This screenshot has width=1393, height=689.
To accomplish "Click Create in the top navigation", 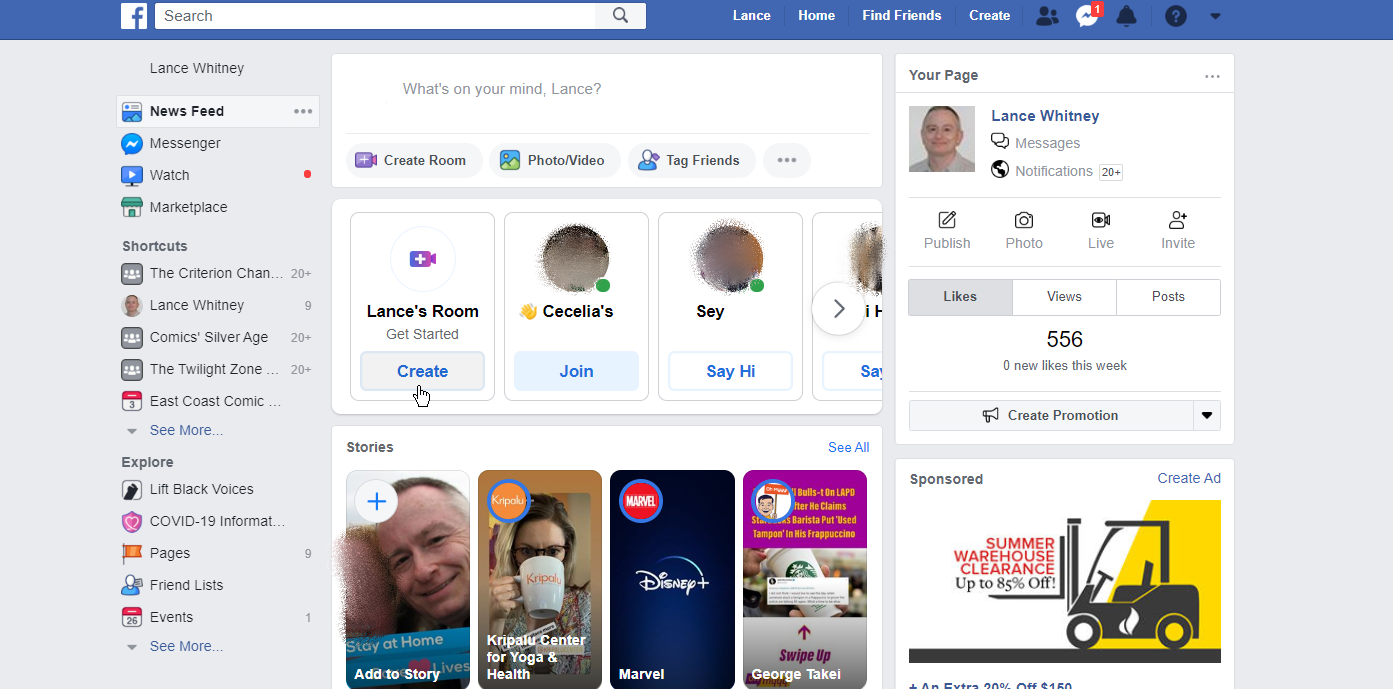I will click(x=990, y=16).
